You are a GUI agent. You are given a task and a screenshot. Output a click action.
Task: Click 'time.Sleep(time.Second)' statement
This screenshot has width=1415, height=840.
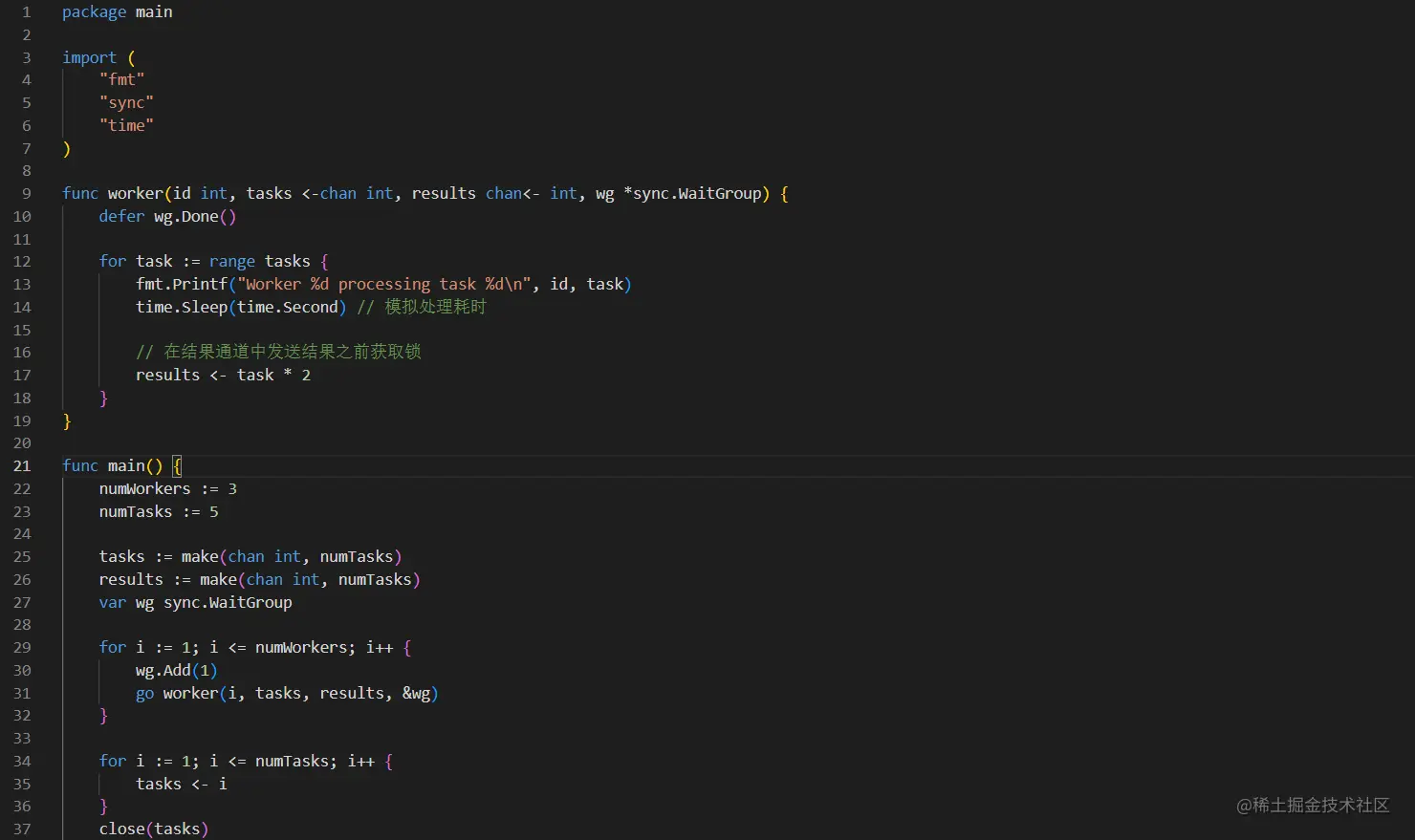(241, 308)
